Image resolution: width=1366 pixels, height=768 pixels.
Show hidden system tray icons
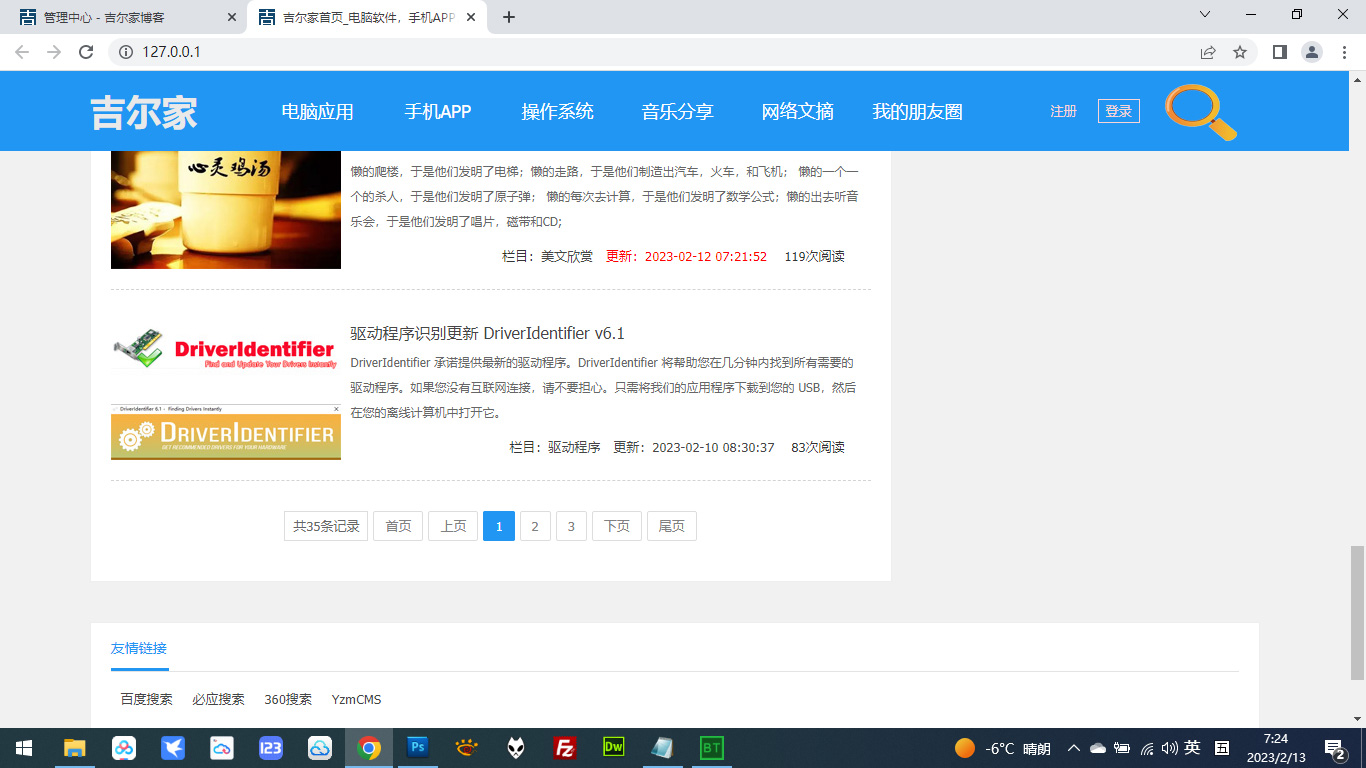coord(1073,748)
